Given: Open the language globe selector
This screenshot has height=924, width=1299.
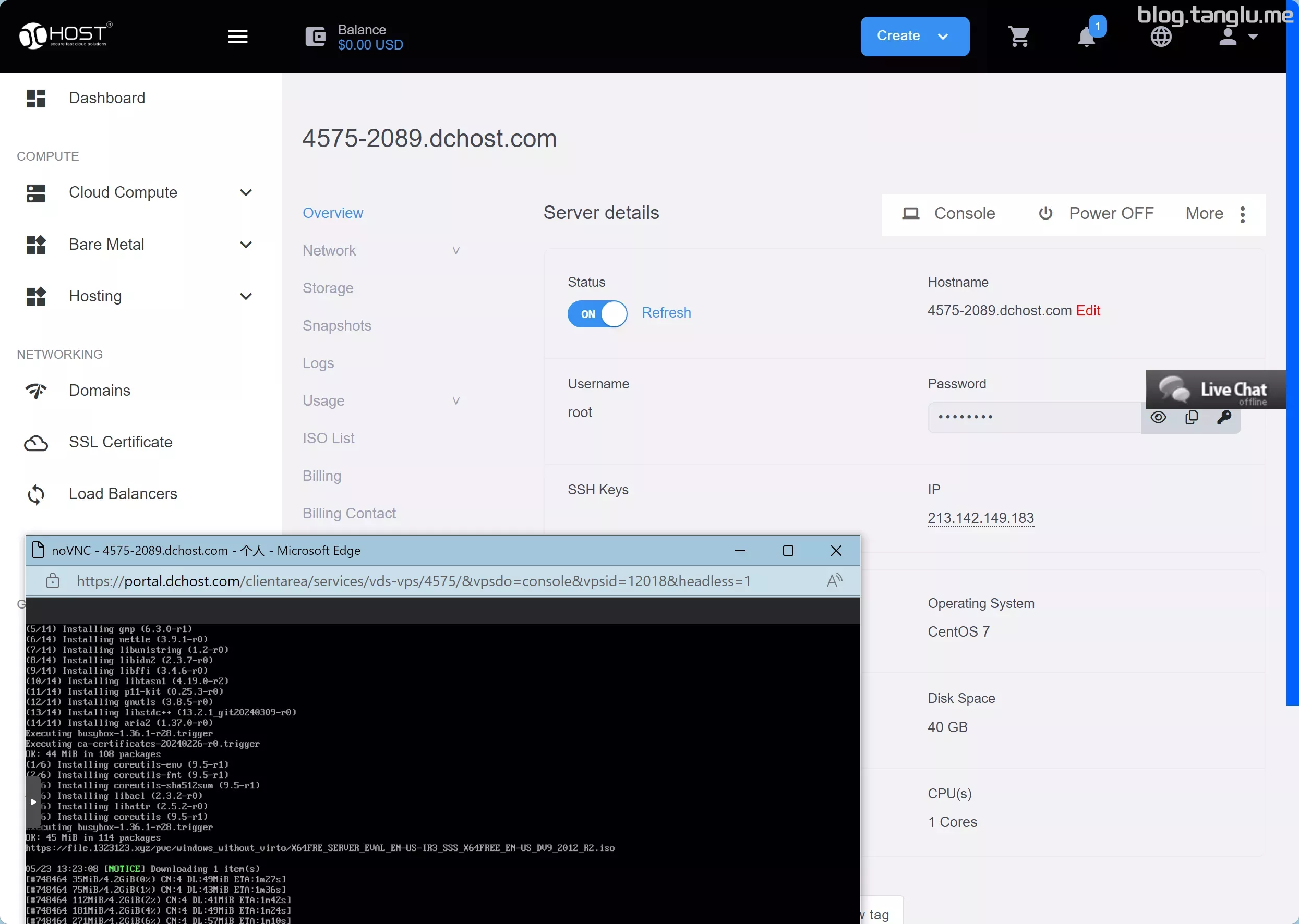Looking at the screenshot, I should [1161, 37].
